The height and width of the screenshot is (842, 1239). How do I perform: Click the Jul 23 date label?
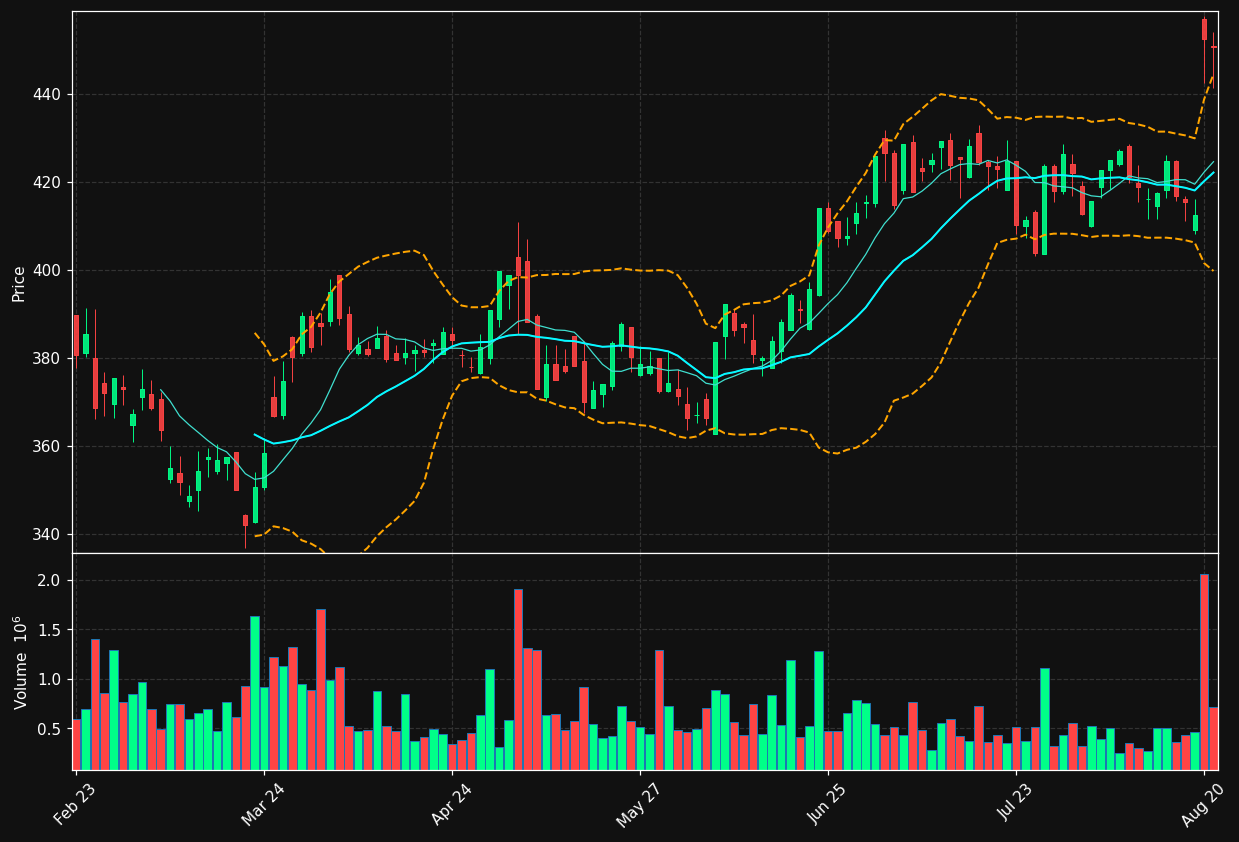pyautogui.click(x=1015, y=803)
